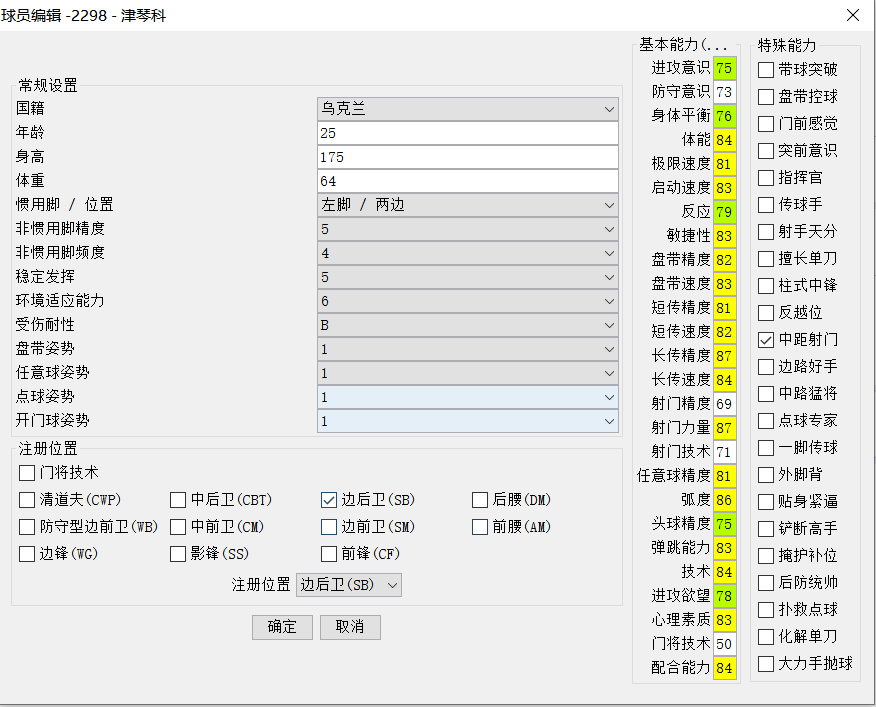The image size is (876, 707).
Task: Enable the 前锋(CF) position checkbox
Action: click(x=329, y=553)
